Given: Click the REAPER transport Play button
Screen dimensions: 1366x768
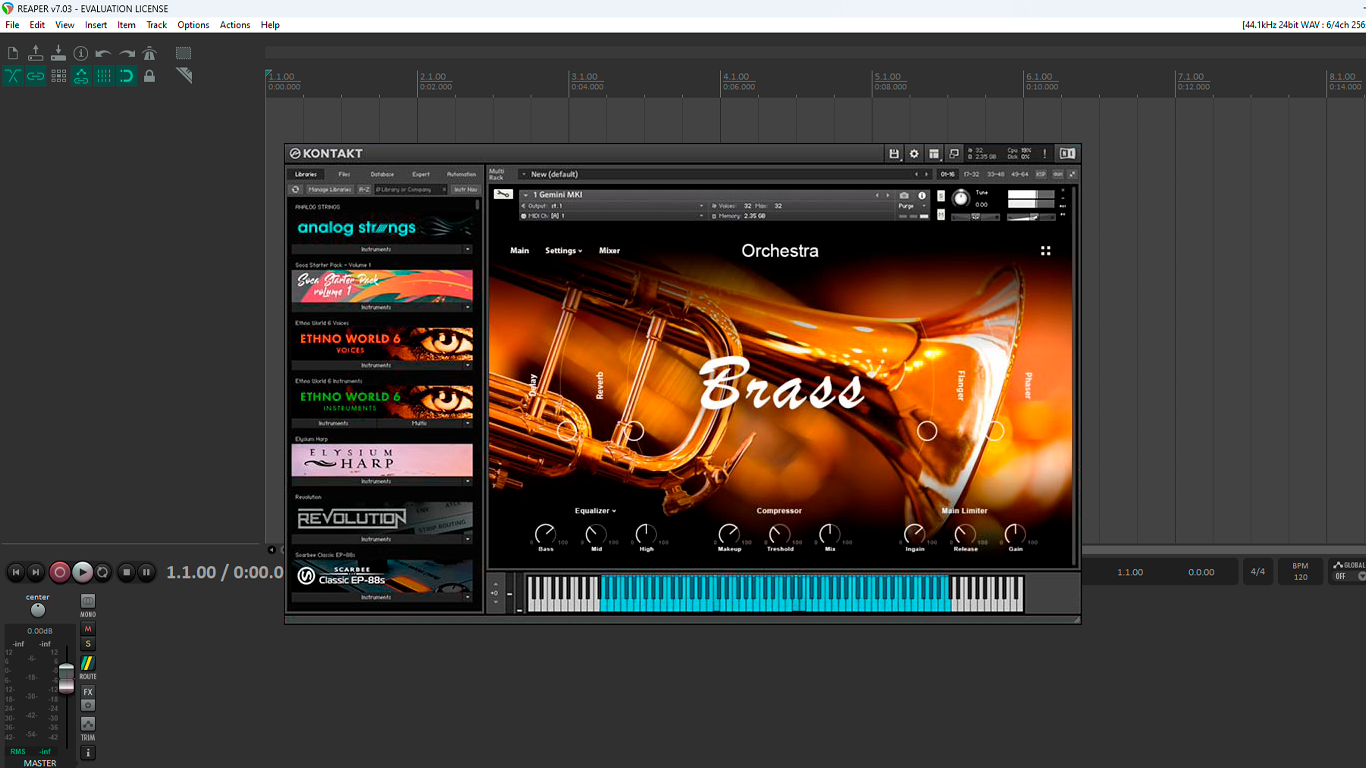Looking at the screenshot, I should (x=83, y=572).
